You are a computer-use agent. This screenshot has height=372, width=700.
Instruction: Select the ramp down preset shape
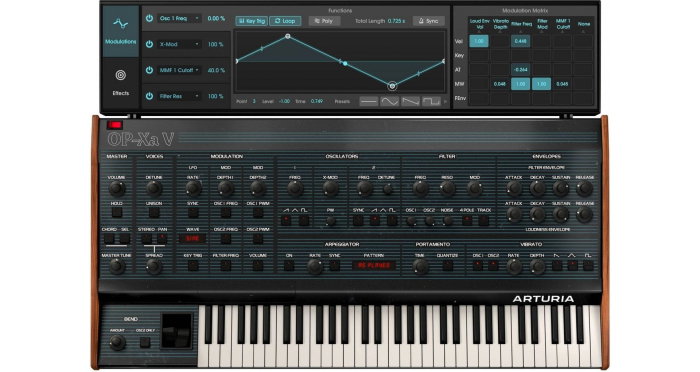(410, 102)
